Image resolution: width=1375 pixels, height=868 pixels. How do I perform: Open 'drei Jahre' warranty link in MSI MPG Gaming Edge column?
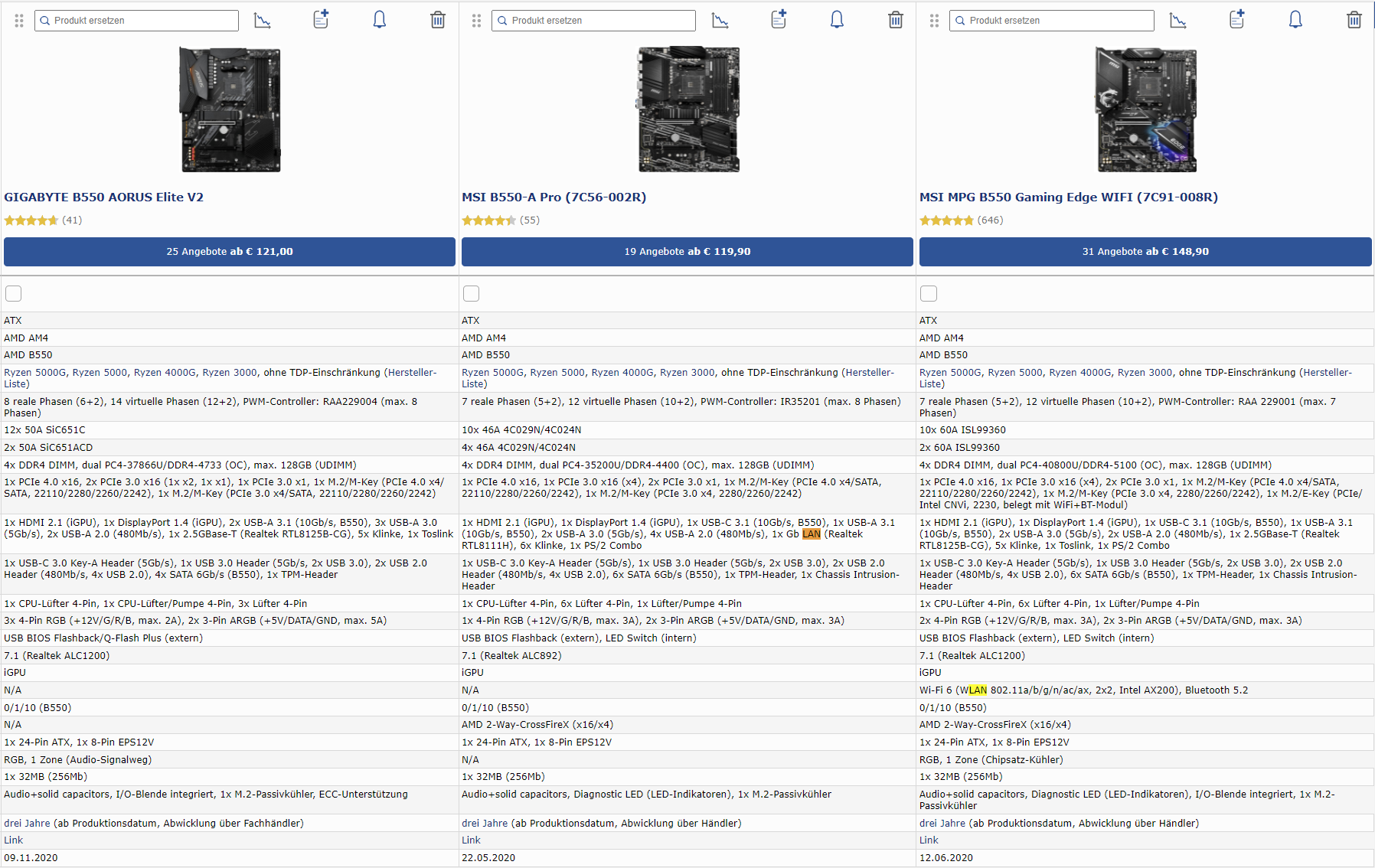pyautogui.click(x=942, y=824)
